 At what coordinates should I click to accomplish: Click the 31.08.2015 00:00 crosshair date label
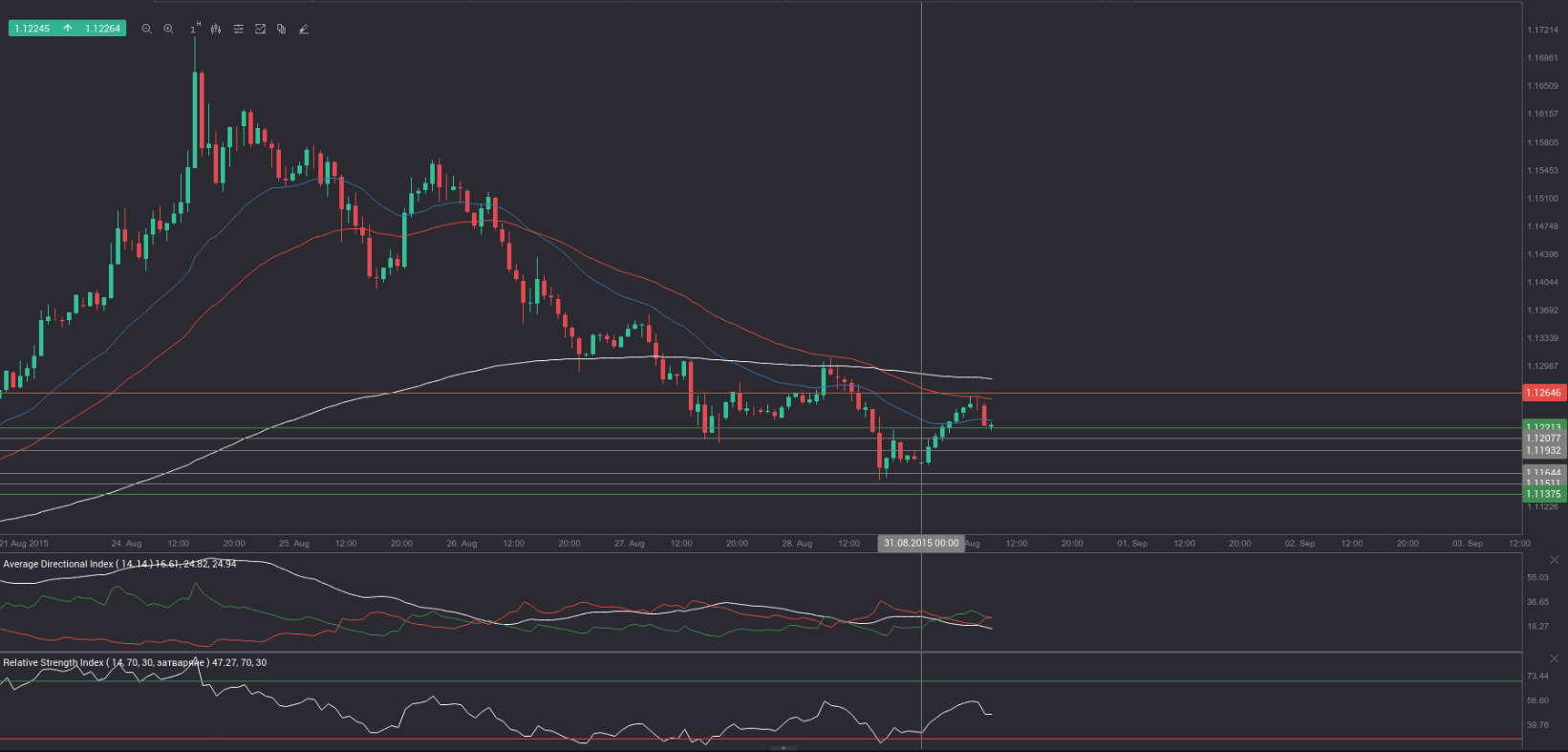[x=920, y=543]
